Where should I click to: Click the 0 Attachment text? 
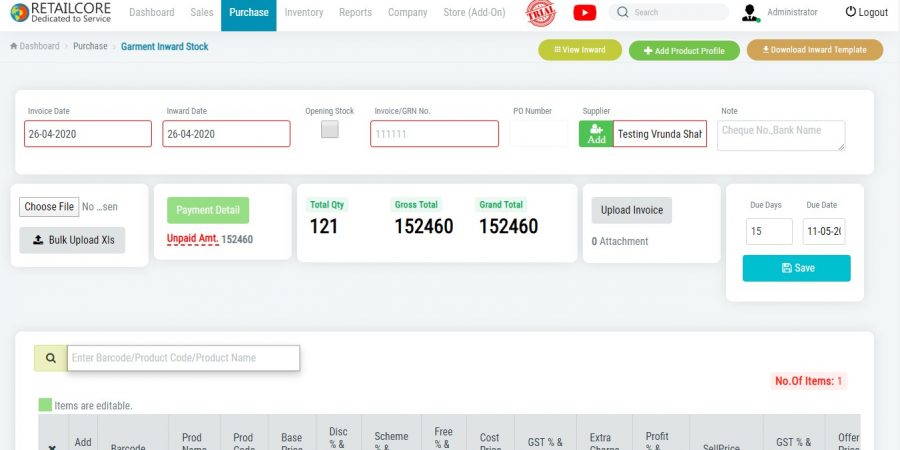[x=620, y=242]
